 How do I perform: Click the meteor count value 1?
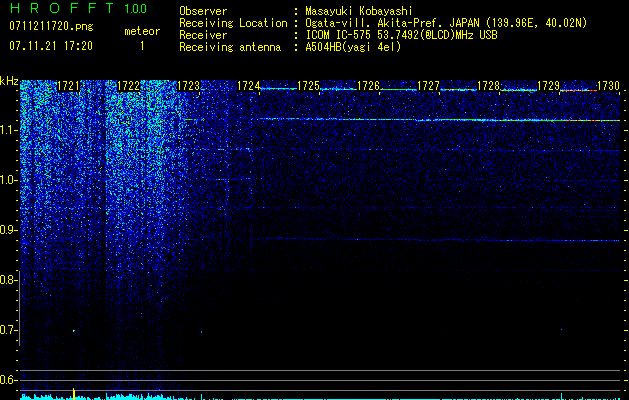[x=142, y=46]
